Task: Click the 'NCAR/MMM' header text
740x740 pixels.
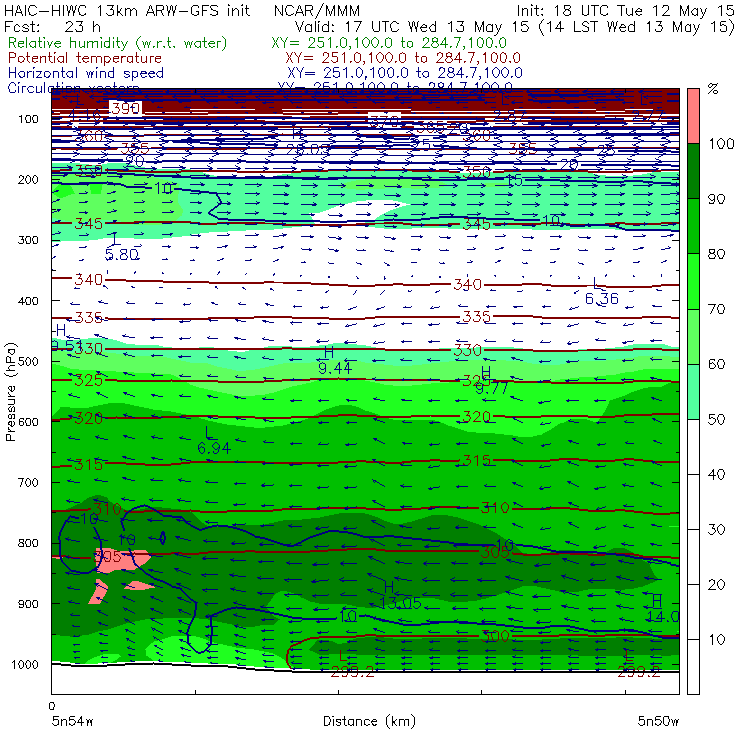Action: (317, 11)
